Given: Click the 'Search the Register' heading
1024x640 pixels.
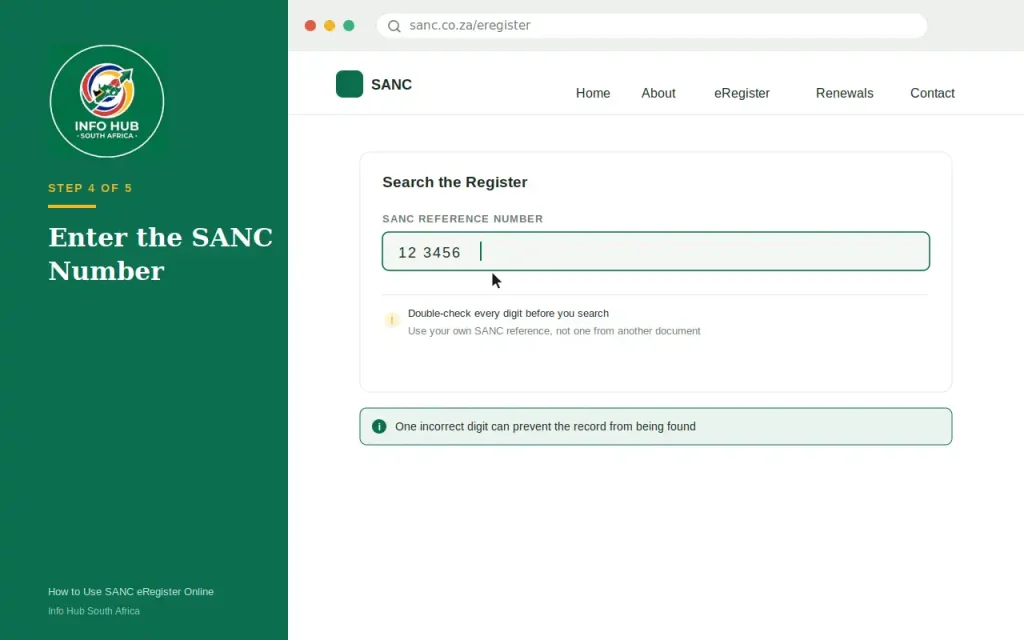Looking at the screenshot, I should click(x=455, y=182).
